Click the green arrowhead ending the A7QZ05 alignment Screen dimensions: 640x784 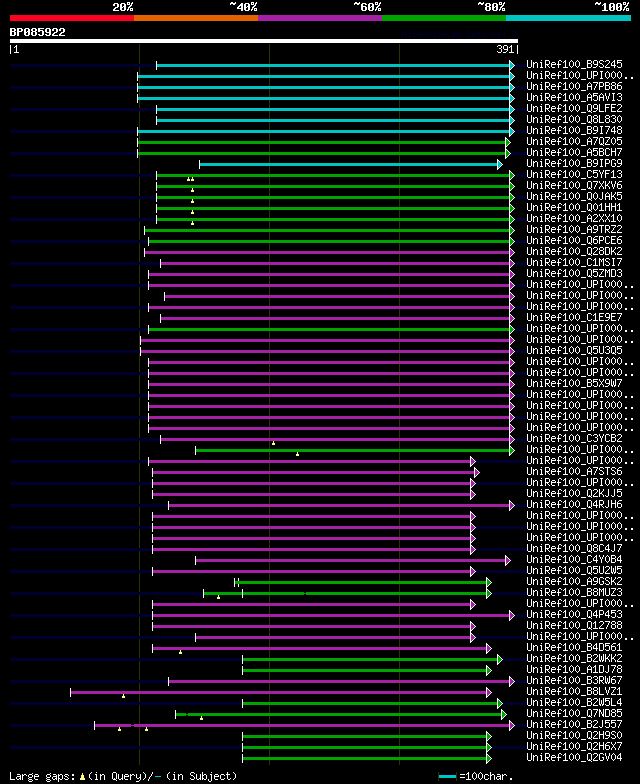508,142
